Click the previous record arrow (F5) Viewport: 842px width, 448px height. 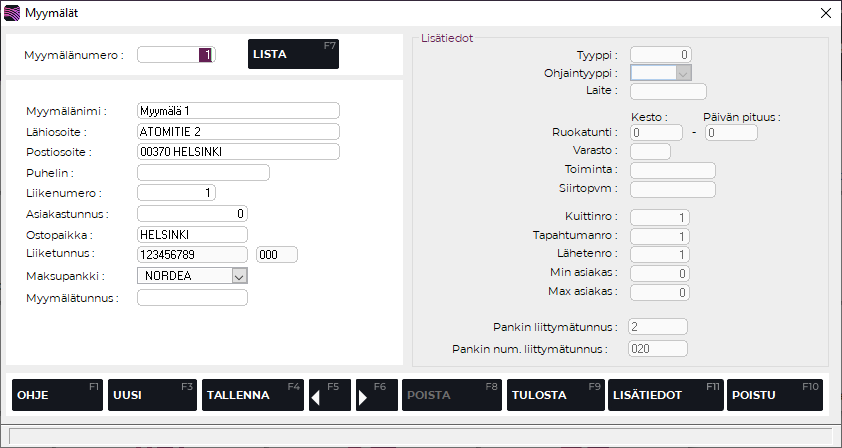coord(330,395)
